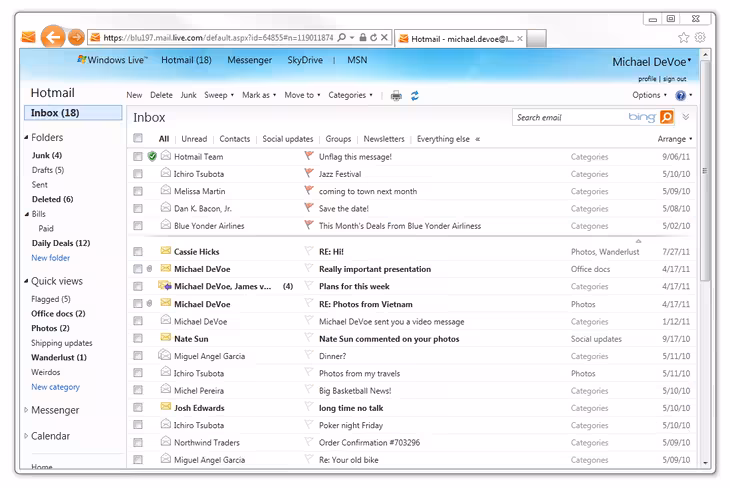Click the Junk toolbar button
This screenshot has width=730, height=488.
(188, 95)
